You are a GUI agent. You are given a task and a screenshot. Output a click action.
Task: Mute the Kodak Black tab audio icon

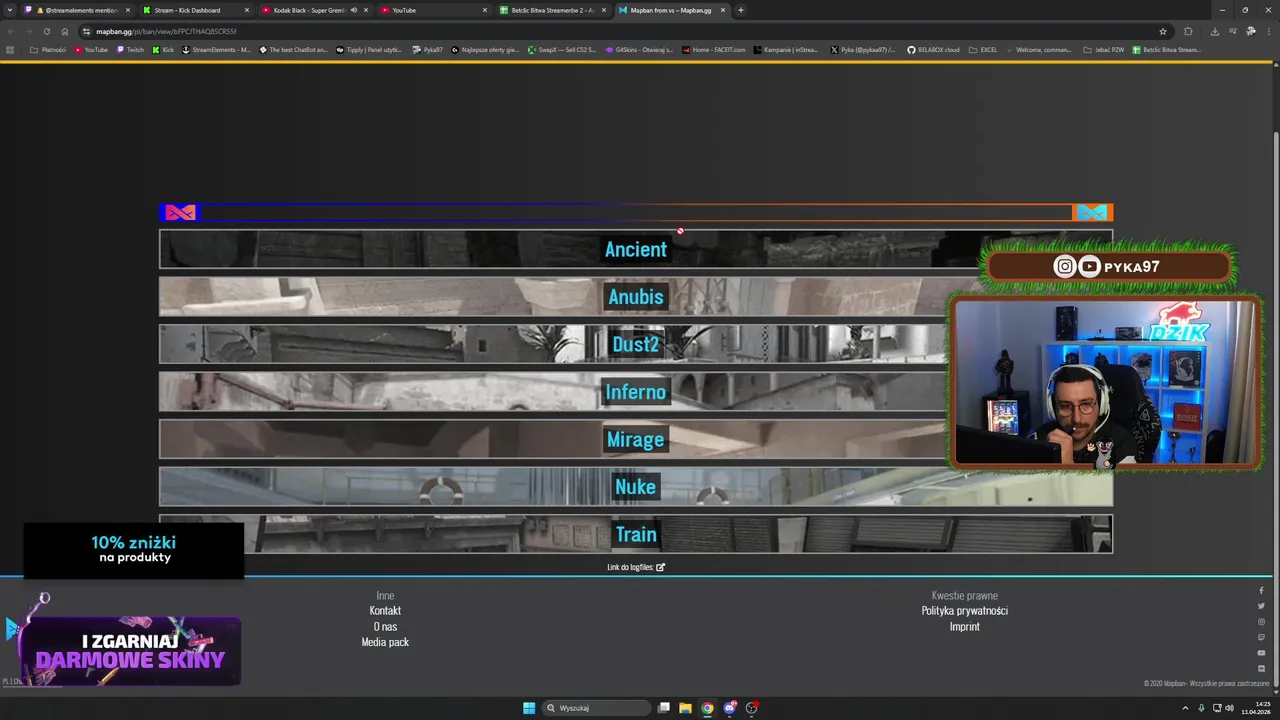tap(353, 10)
